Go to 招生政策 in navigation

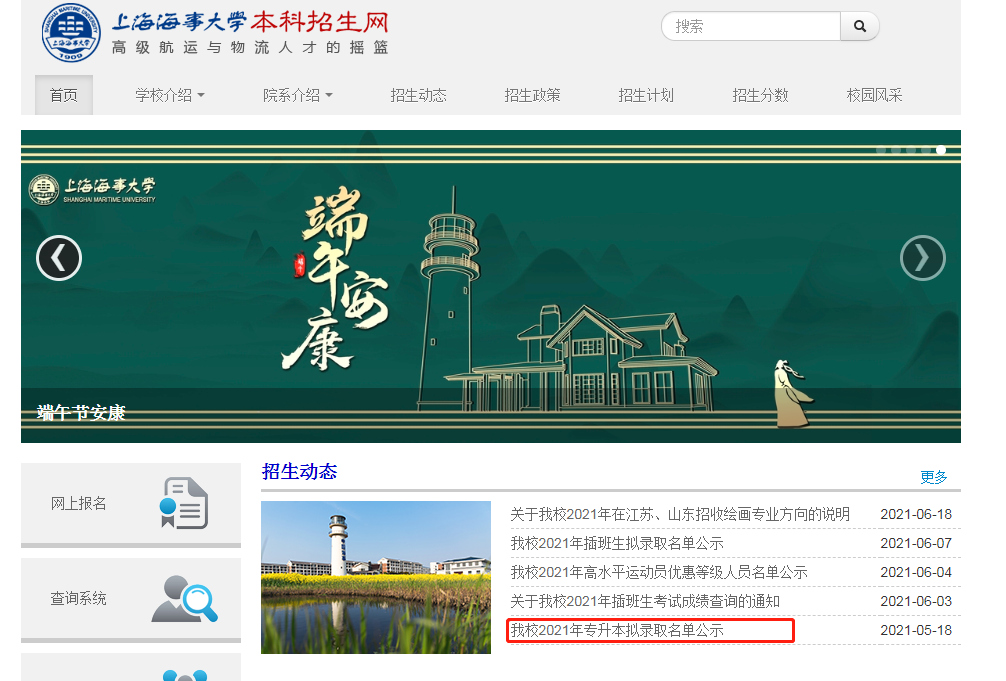pyautogui.click(x=532, y=95)
